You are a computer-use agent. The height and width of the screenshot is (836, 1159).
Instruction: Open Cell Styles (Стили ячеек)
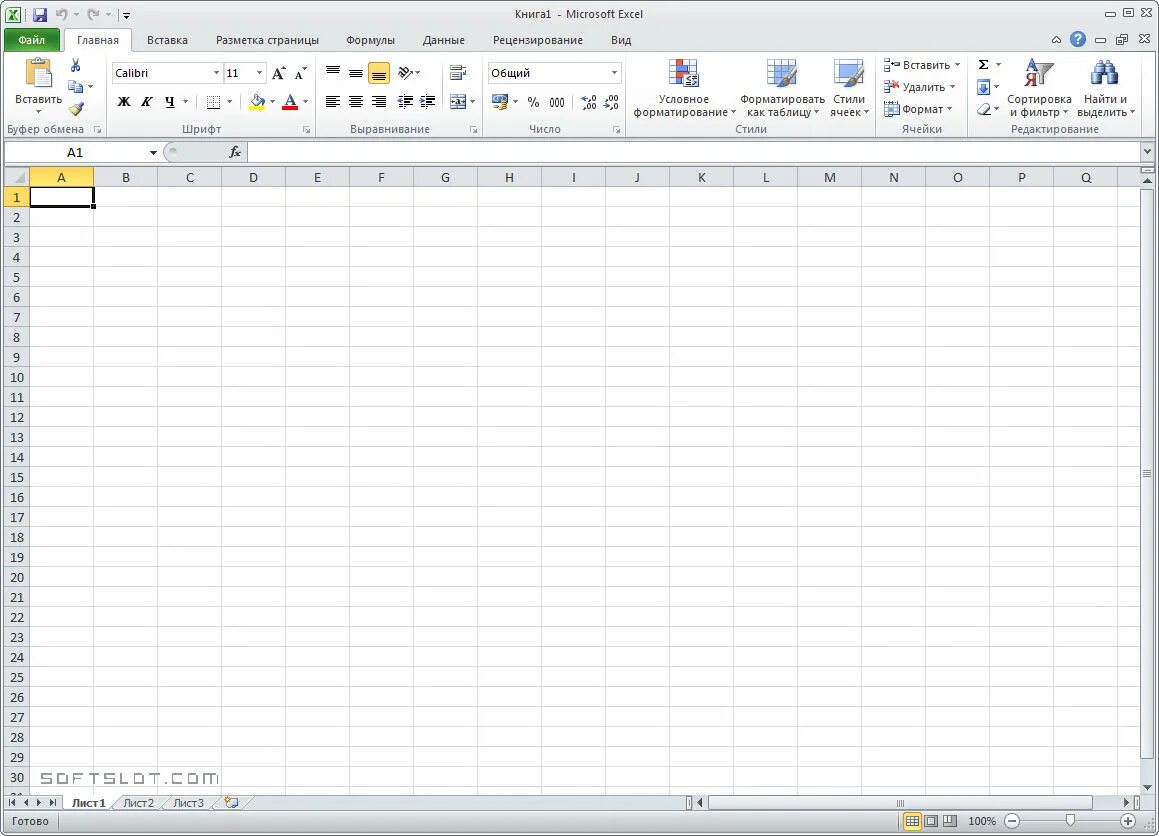click(849, 89)
